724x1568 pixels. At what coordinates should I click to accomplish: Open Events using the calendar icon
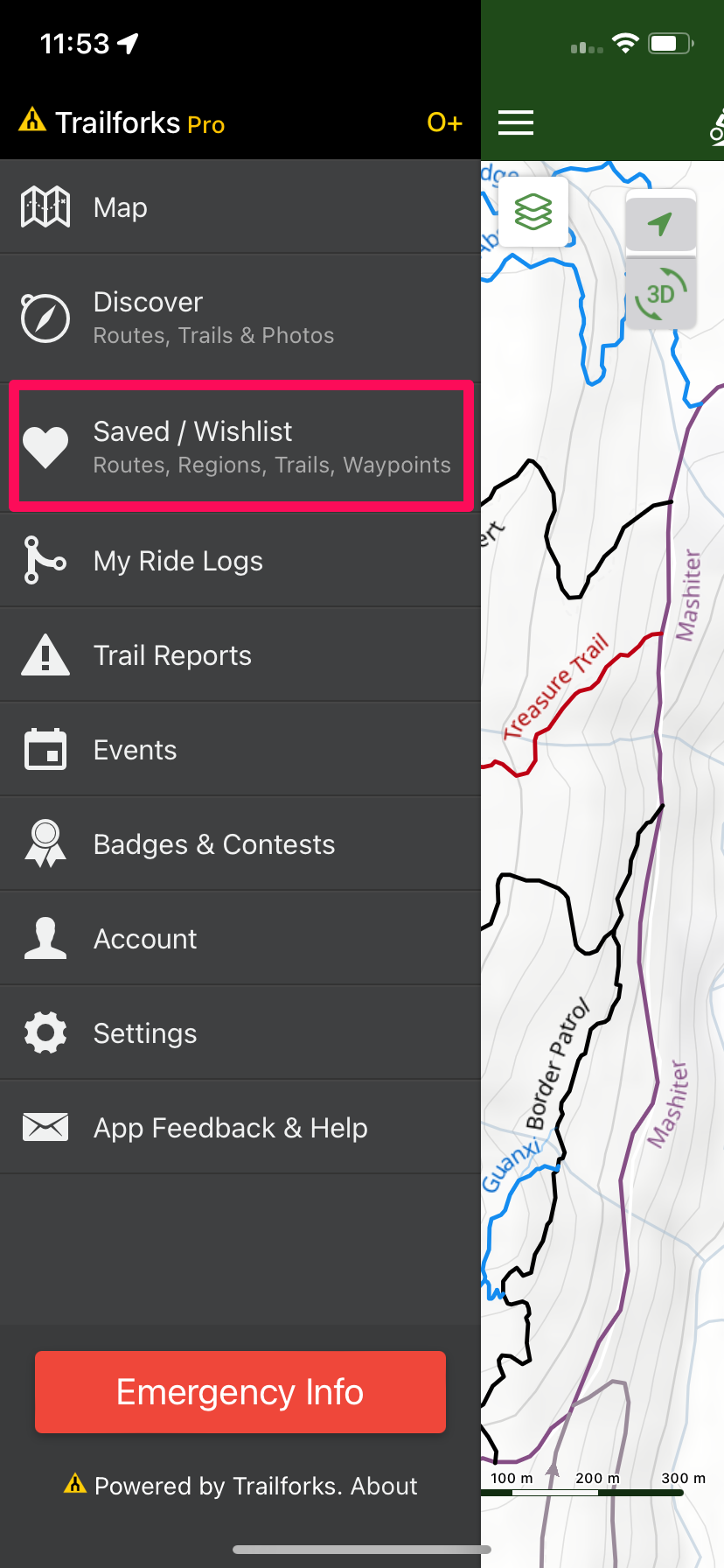point(45,749)
